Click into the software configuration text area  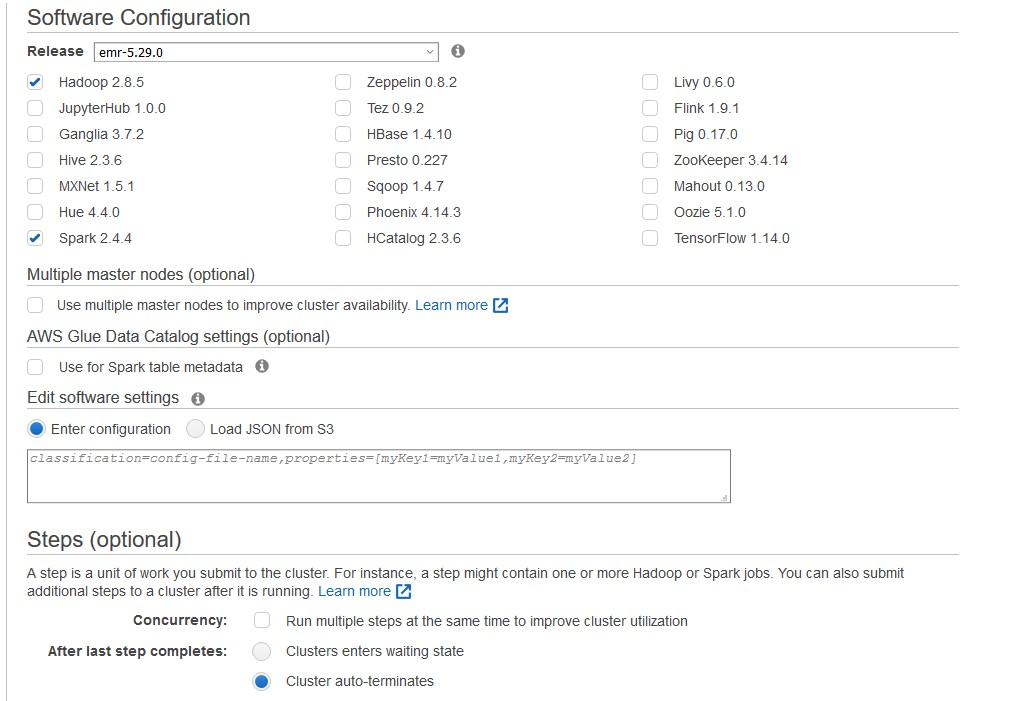point(379,476)
